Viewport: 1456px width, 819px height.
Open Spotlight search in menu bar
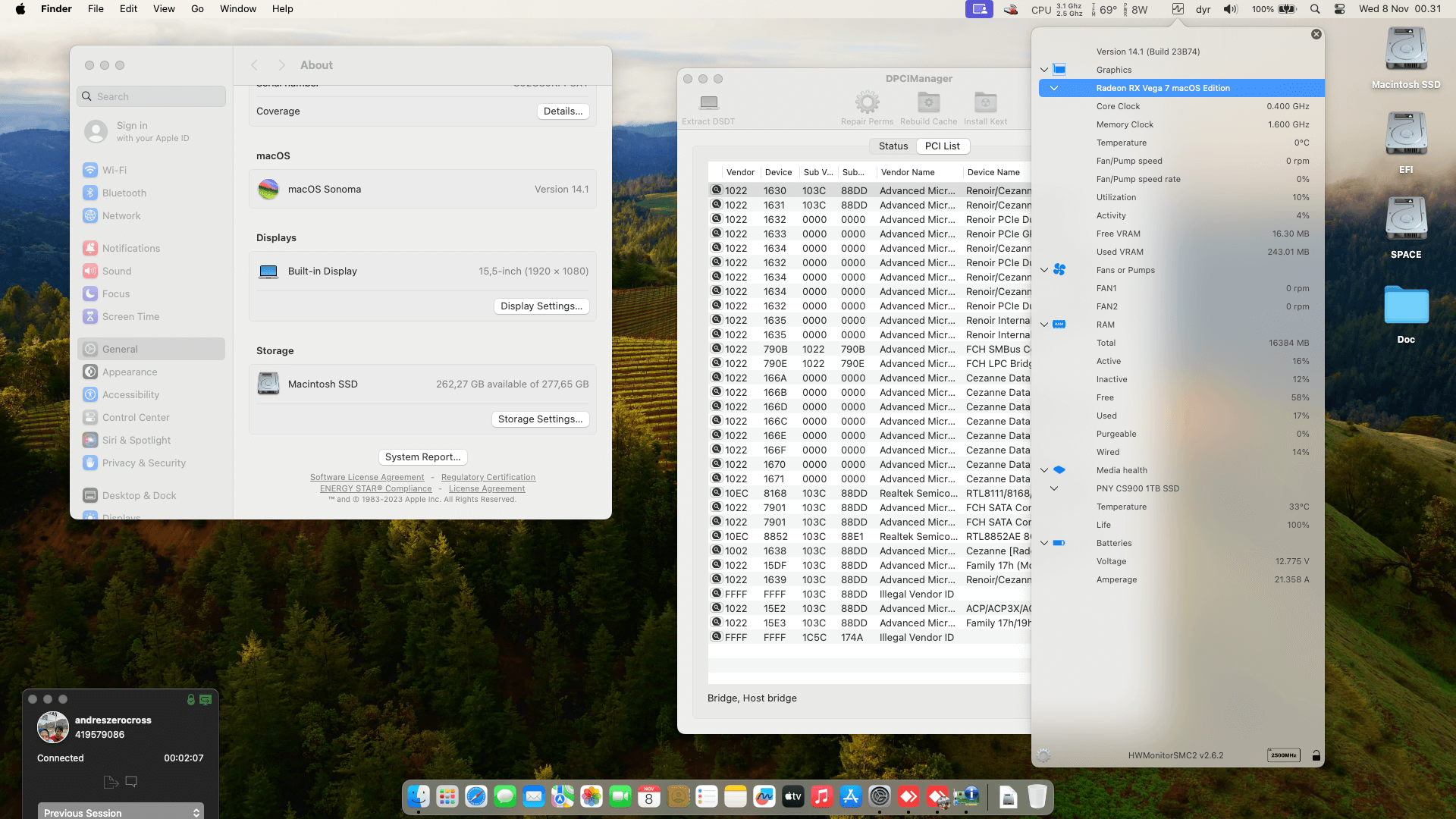point(1315,9)
